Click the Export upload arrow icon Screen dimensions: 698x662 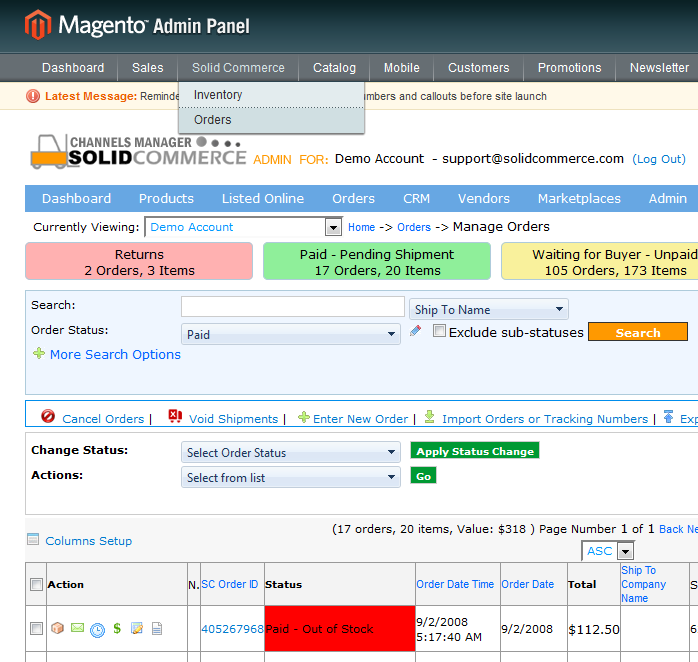pyautogui.click(x=668, y=417)
